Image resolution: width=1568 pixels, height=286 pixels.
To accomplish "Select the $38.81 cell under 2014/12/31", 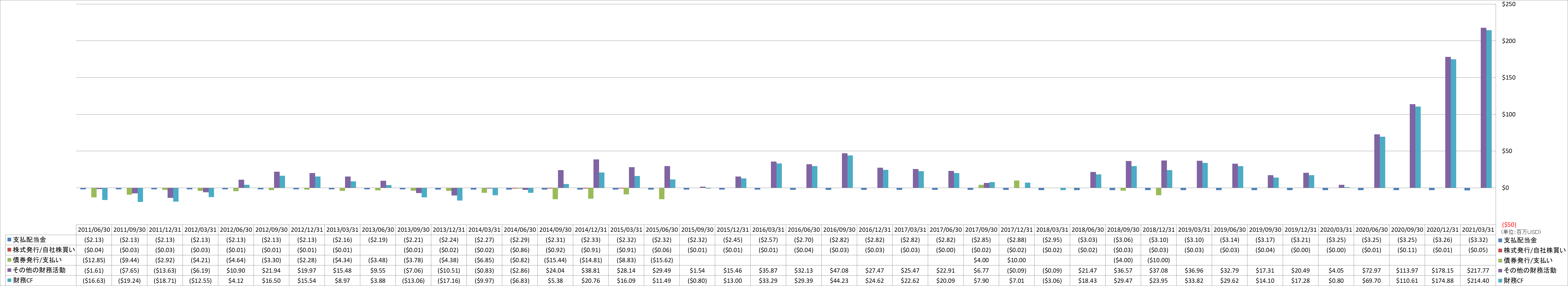I will point(591,270).
